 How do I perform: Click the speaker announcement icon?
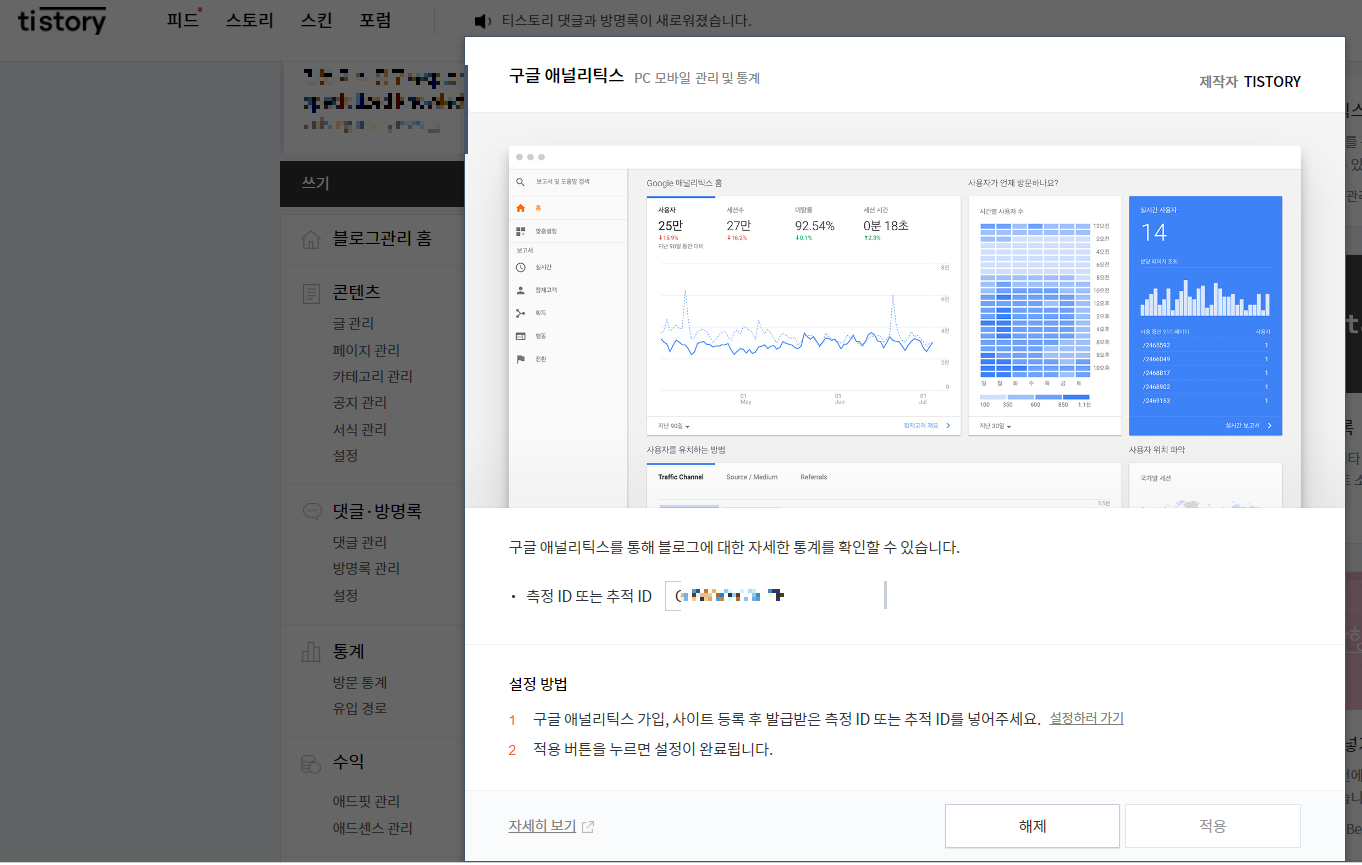483,21
